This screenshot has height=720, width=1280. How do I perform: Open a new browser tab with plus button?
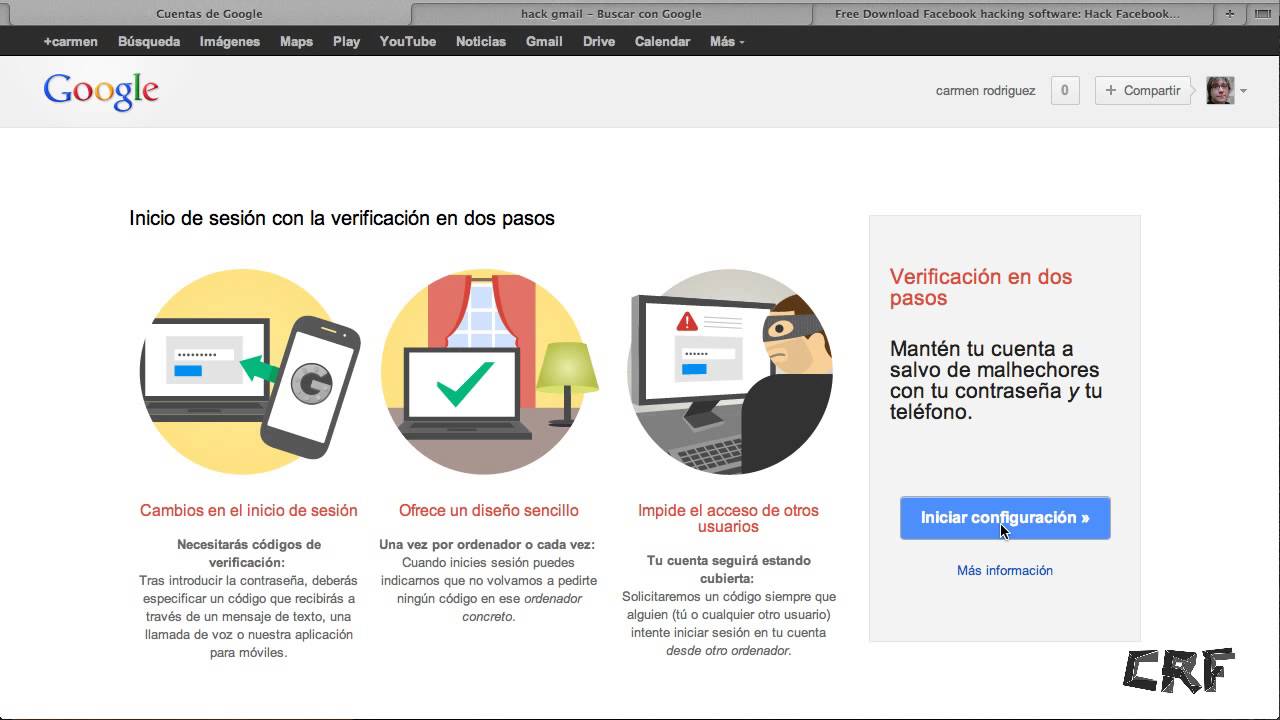click(x=1229, y=14)
